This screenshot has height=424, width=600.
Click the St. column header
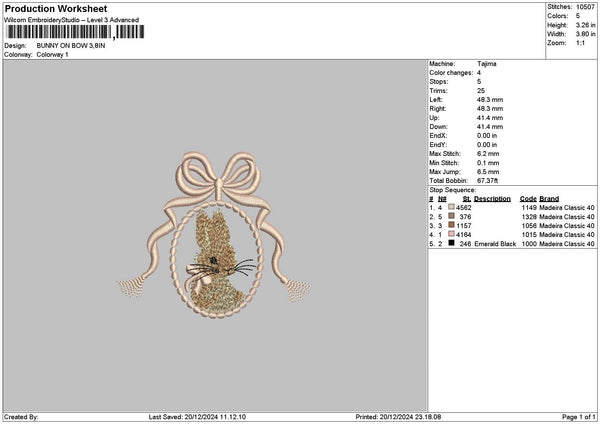467,198
